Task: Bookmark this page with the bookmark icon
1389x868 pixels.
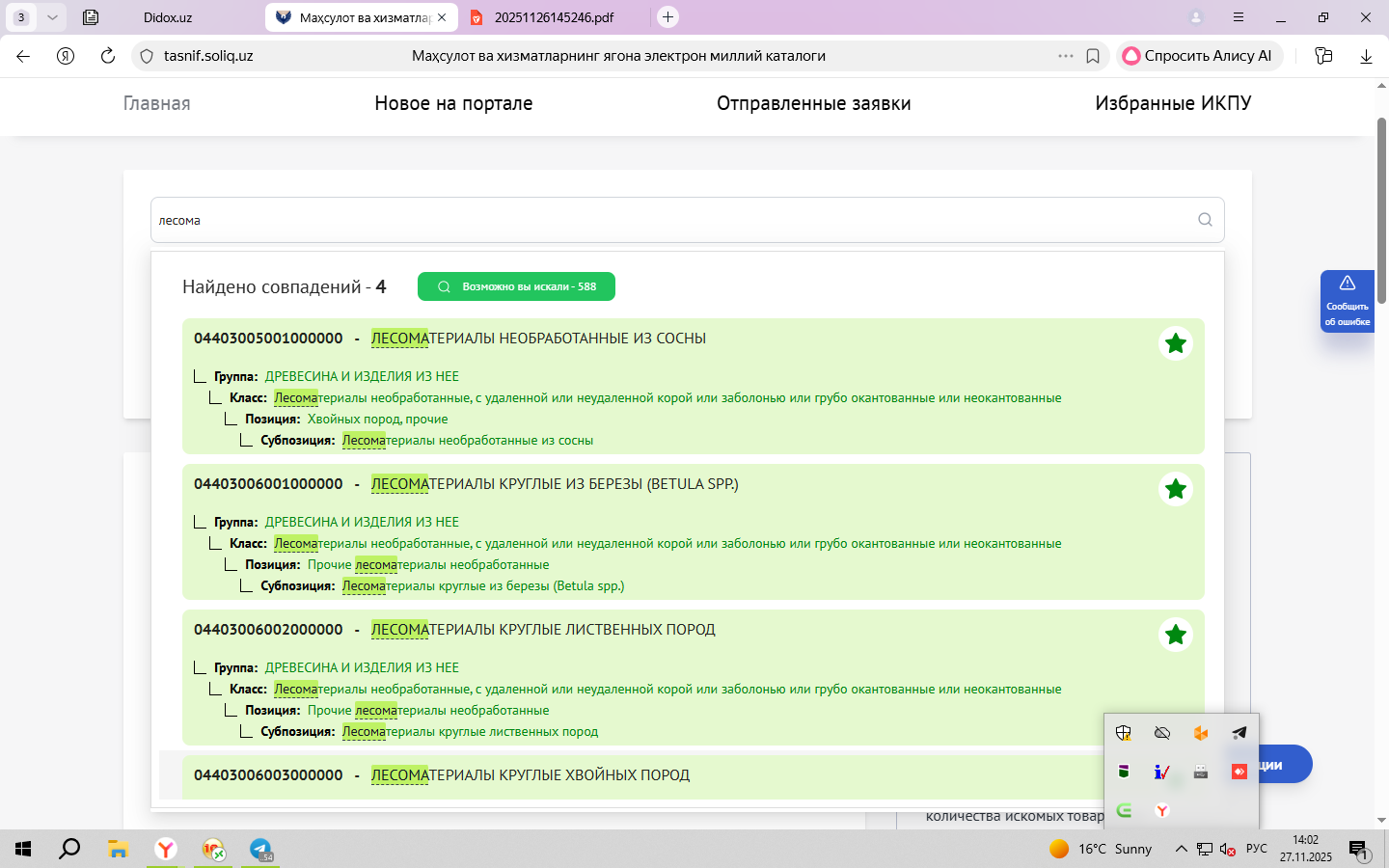Action: pyautogui.click(x=1093, y=56)
